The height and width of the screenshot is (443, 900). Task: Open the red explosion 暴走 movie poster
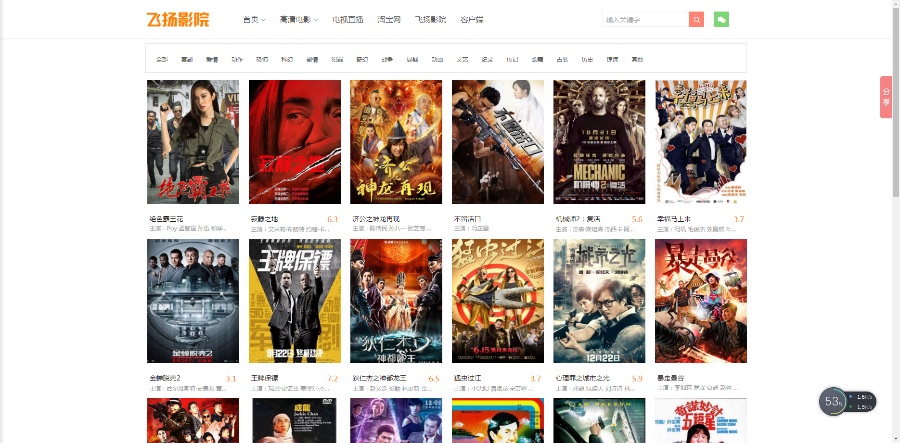click(701, 301)
